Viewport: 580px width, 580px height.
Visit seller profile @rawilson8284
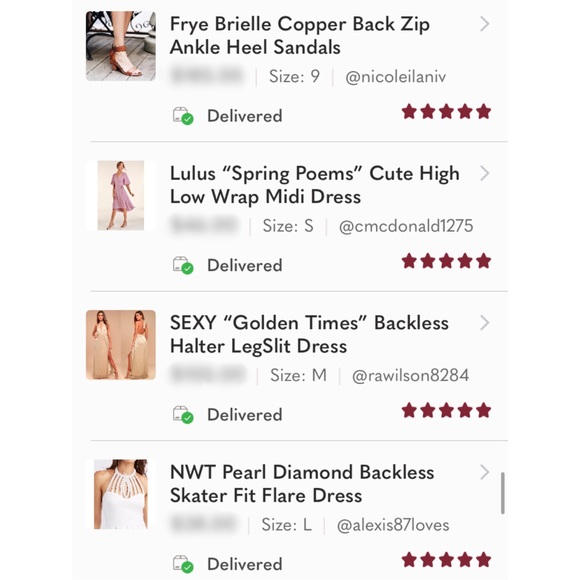tap(410, 375)
